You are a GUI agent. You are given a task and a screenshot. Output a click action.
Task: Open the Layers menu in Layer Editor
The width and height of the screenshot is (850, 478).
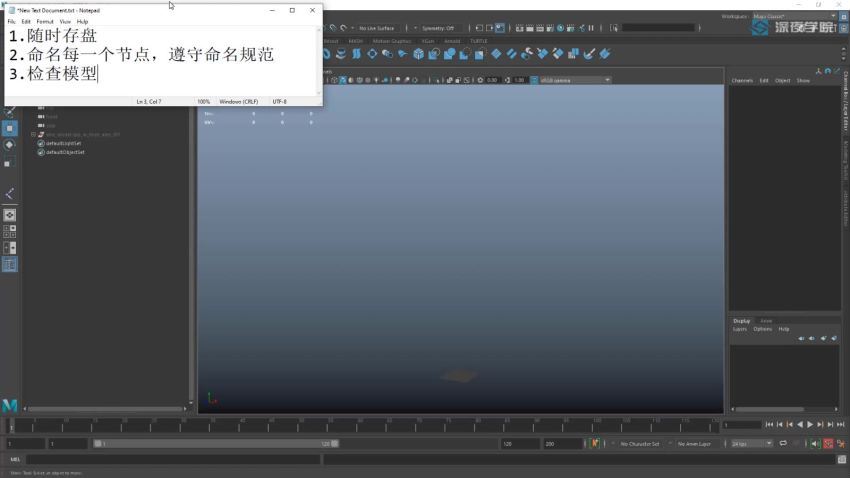739,329
